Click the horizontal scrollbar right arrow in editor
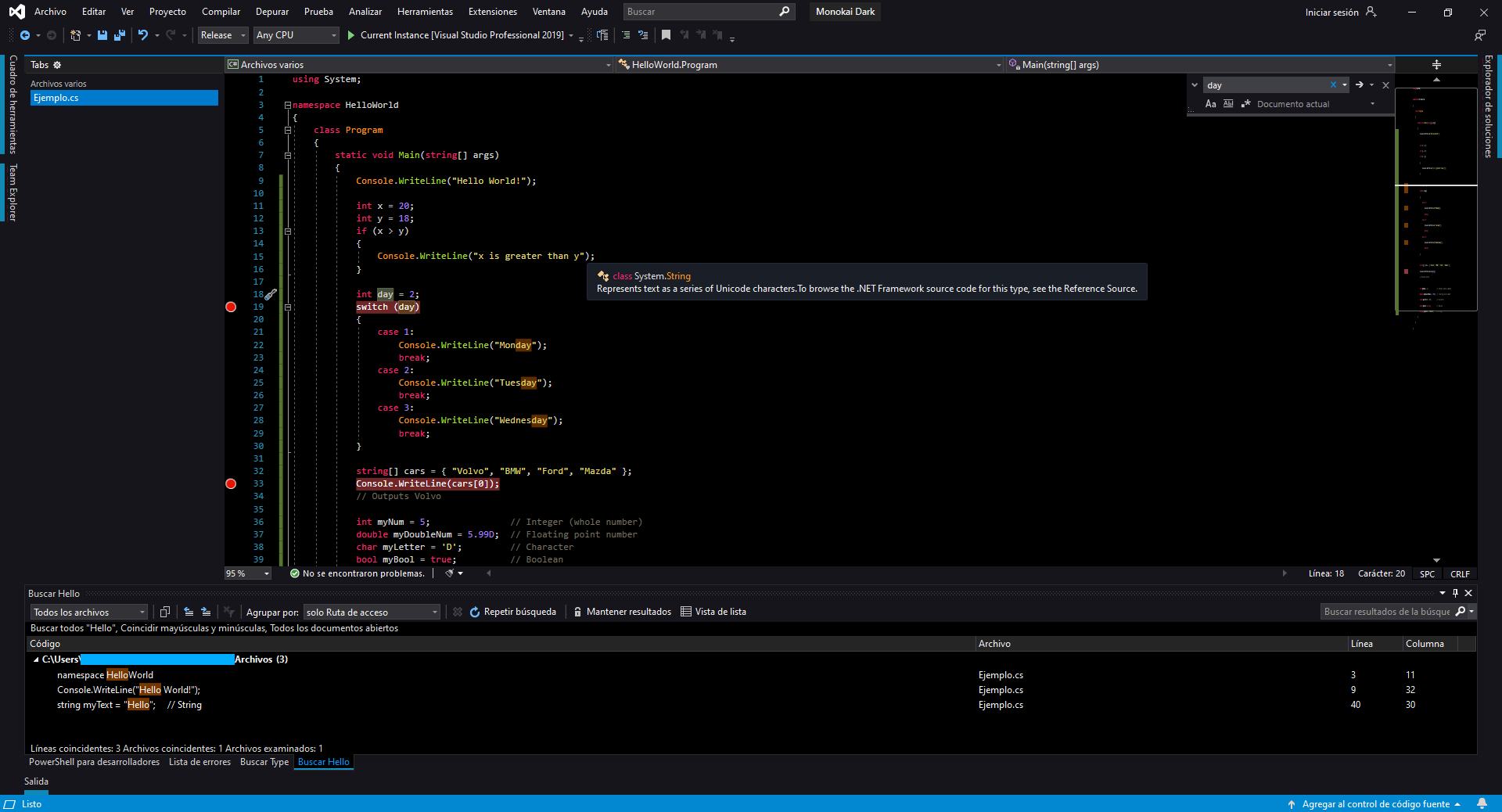The width and height of the screenshot is (1502, 812). pyautogui.click(x=1285, y=573)
